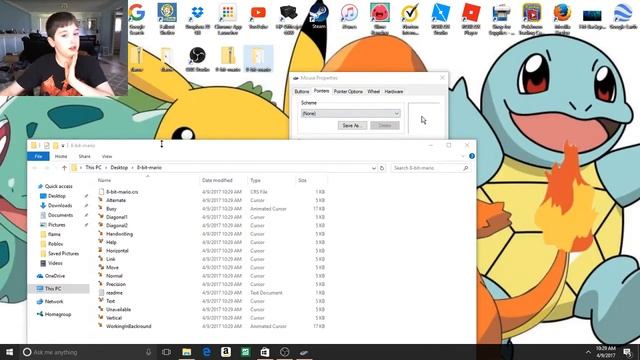Sort files by the Type column header

256,180
